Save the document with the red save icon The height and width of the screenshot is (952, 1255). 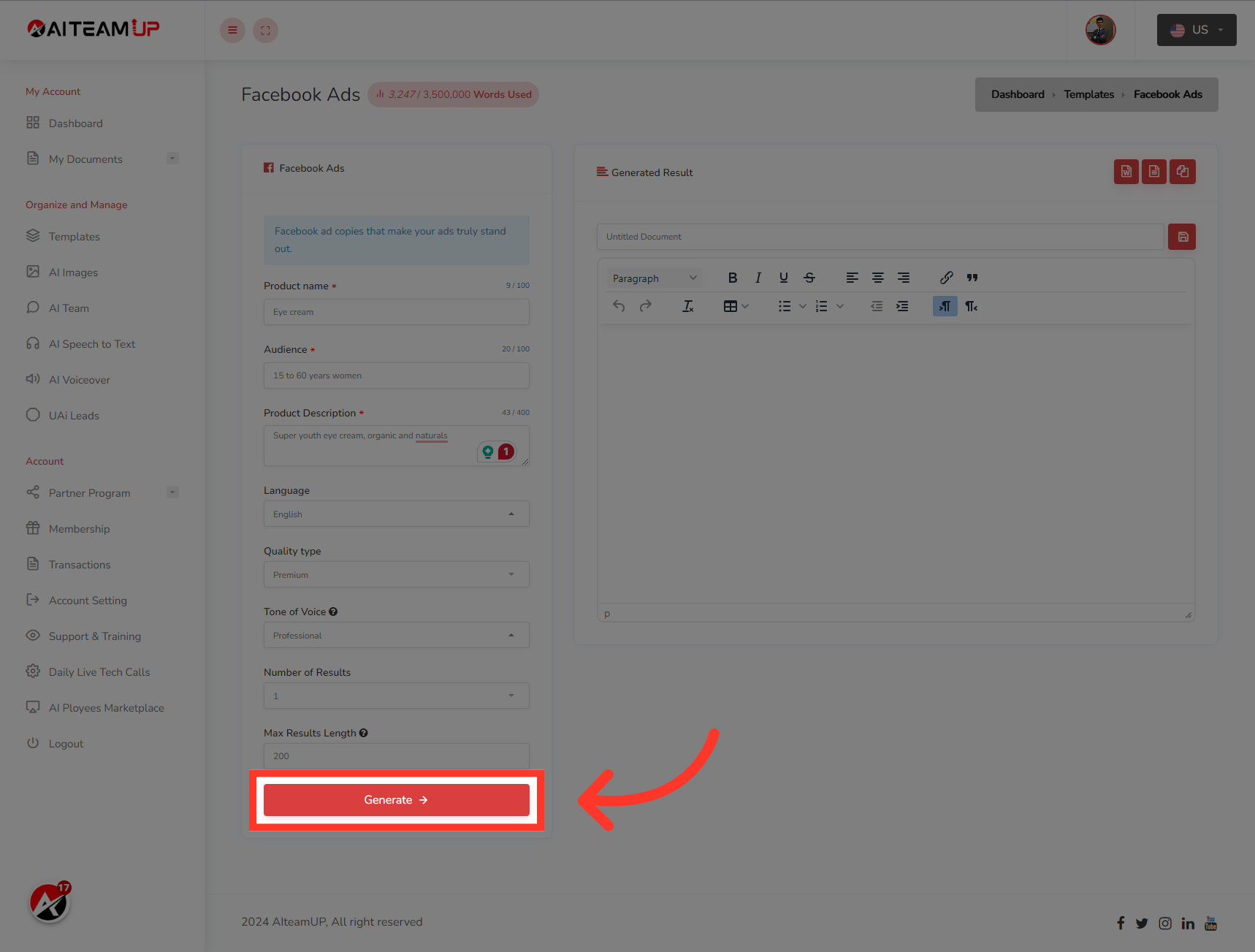pyautogui.click(x=1182, y=237)
